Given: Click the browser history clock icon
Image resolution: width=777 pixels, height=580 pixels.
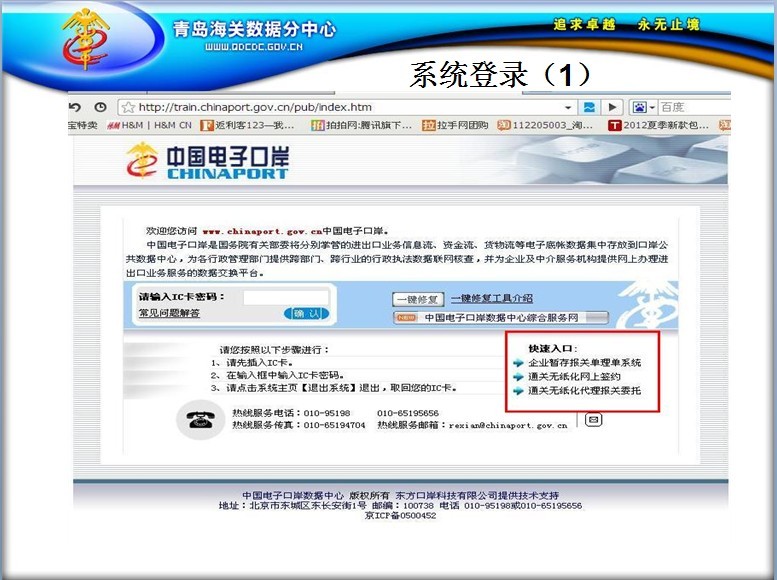Looking at the screenshot, I should pos(100,107).
